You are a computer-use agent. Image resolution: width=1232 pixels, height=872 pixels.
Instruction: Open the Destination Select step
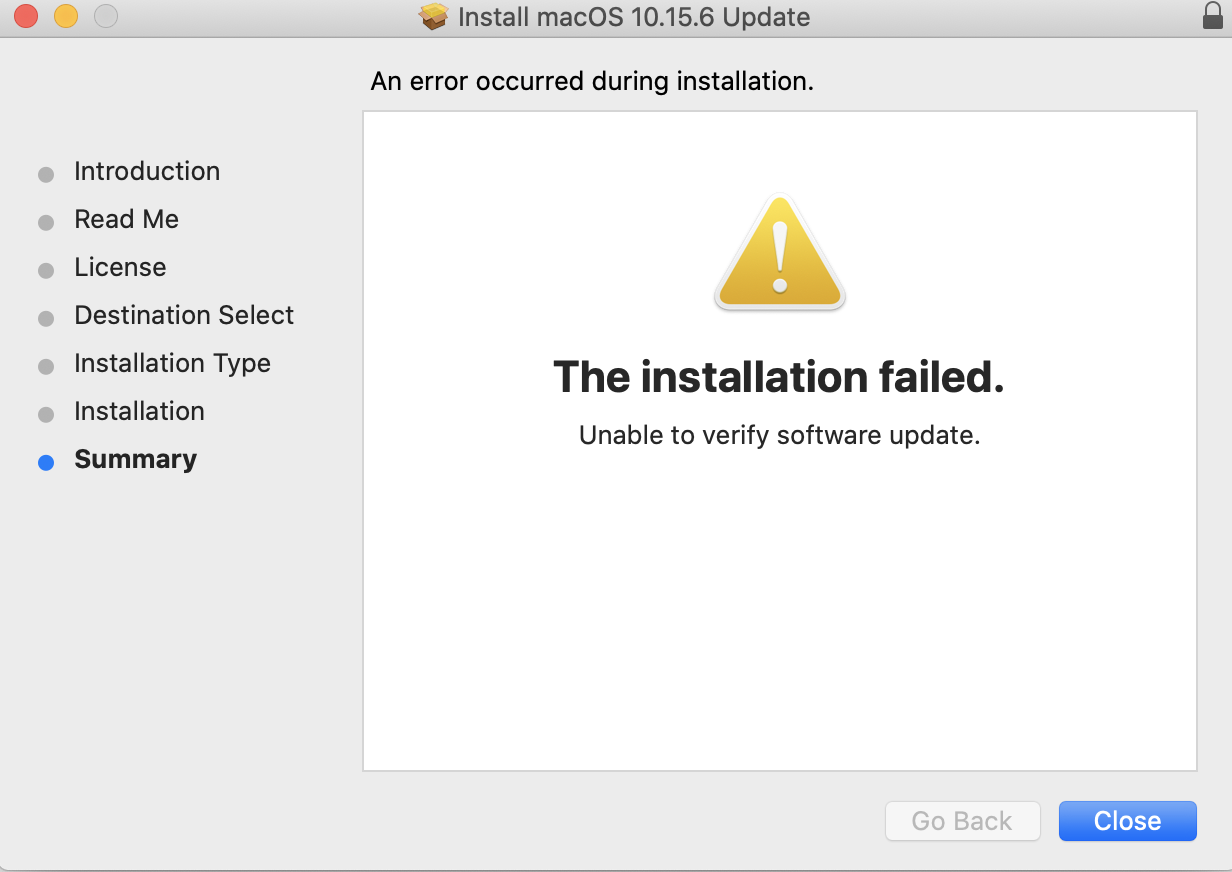click(184, 315)
